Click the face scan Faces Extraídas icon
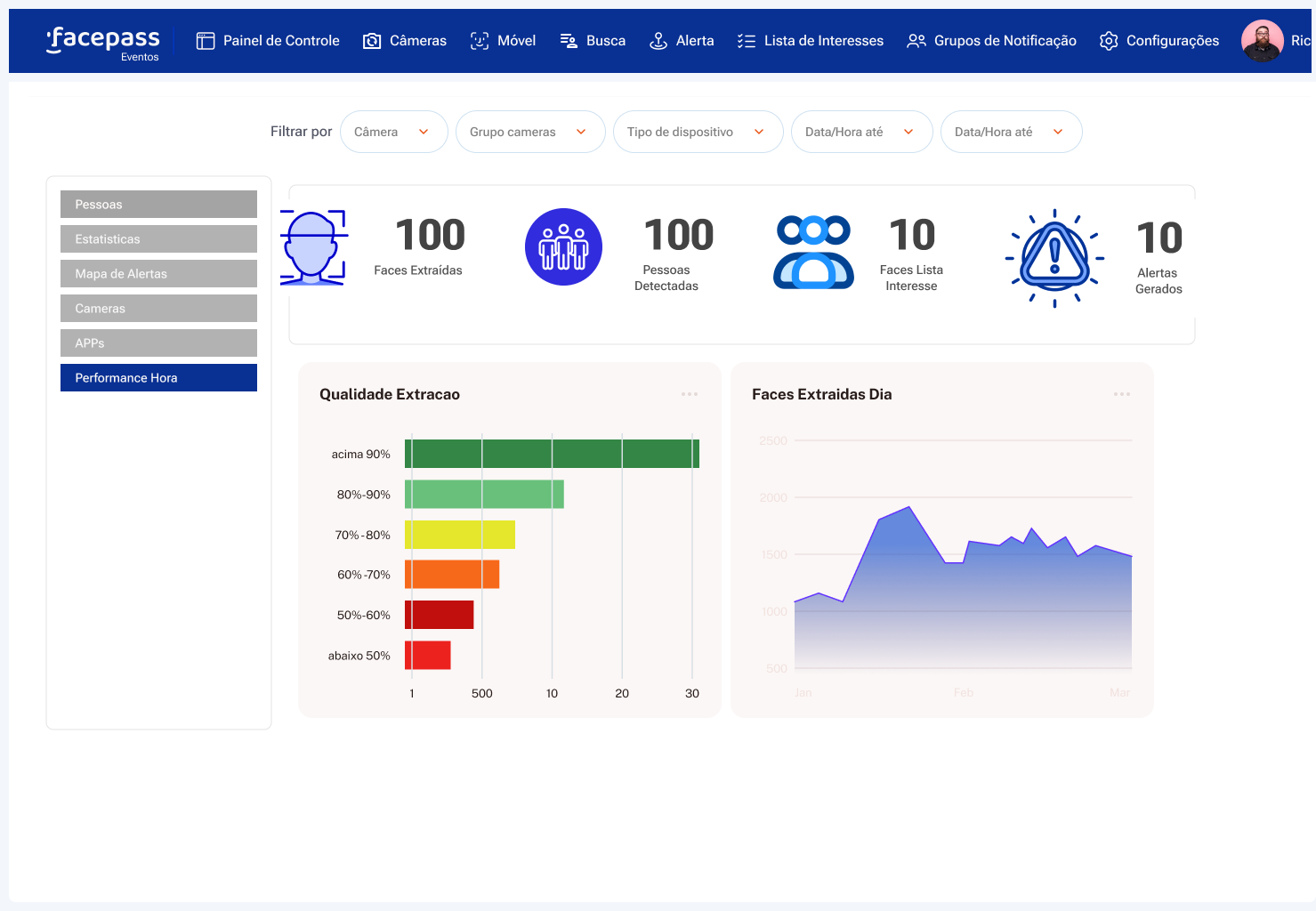The height and width of the screenshot is (911, 1316). 313,247
